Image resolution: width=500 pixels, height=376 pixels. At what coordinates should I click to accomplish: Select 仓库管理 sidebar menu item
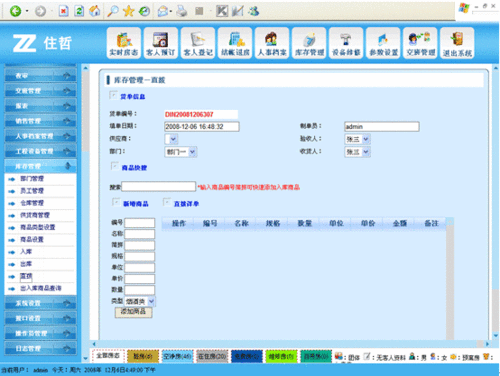tap(32, 203)
